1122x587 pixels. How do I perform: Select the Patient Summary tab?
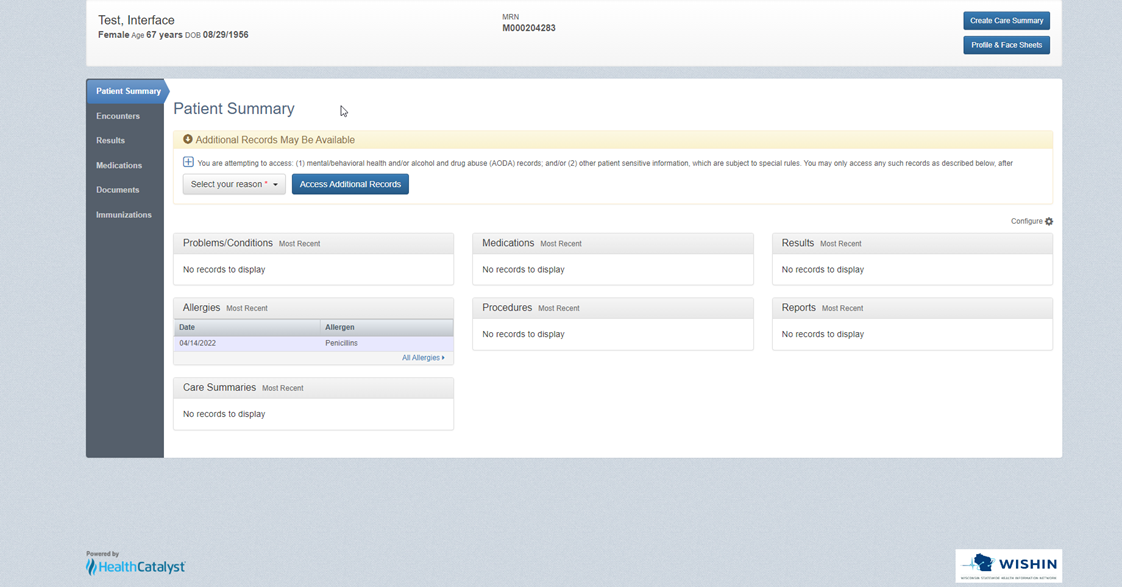[x=127, y=91]
